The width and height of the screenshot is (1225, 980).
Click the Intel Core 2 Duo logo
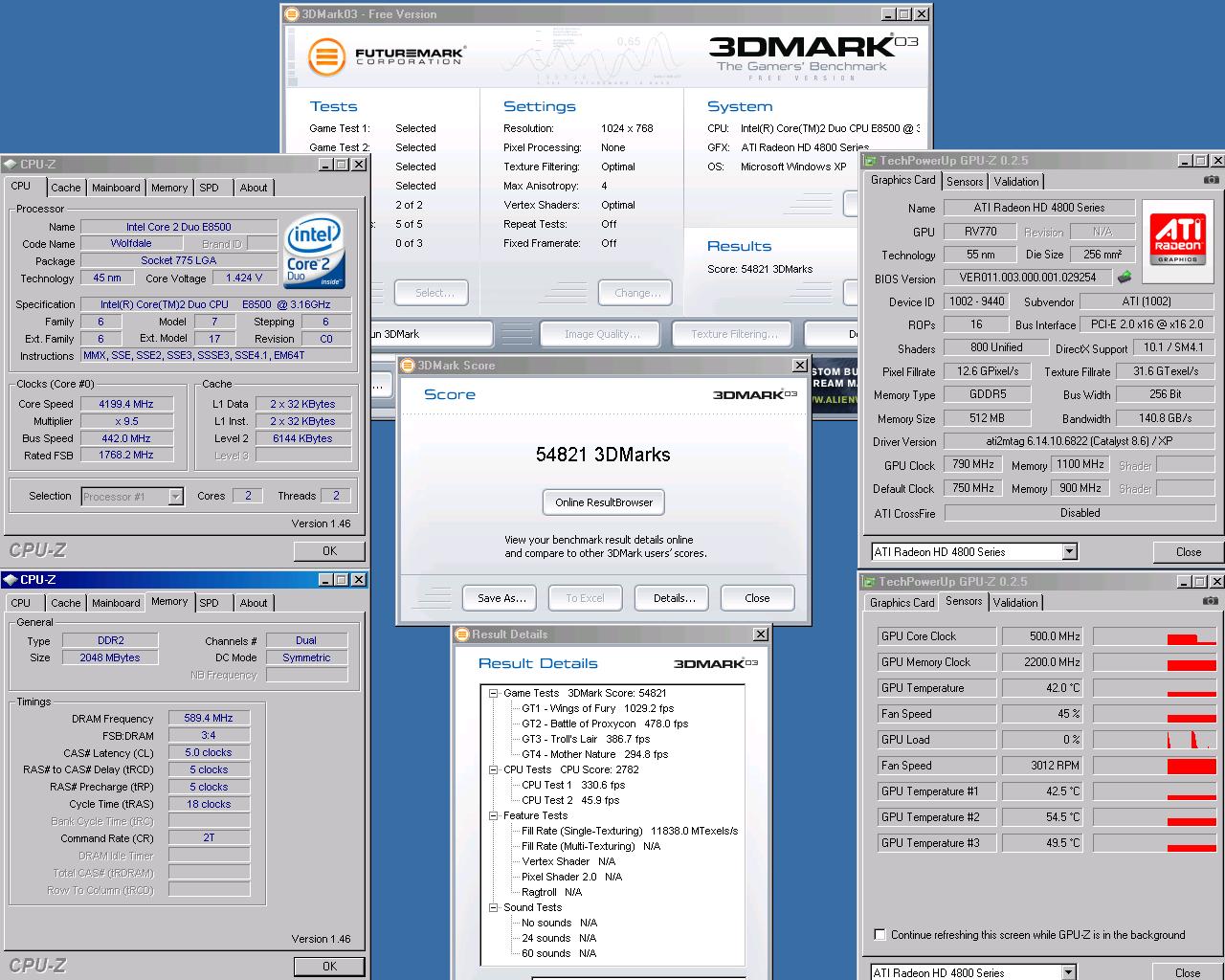(x=315, y=251)
